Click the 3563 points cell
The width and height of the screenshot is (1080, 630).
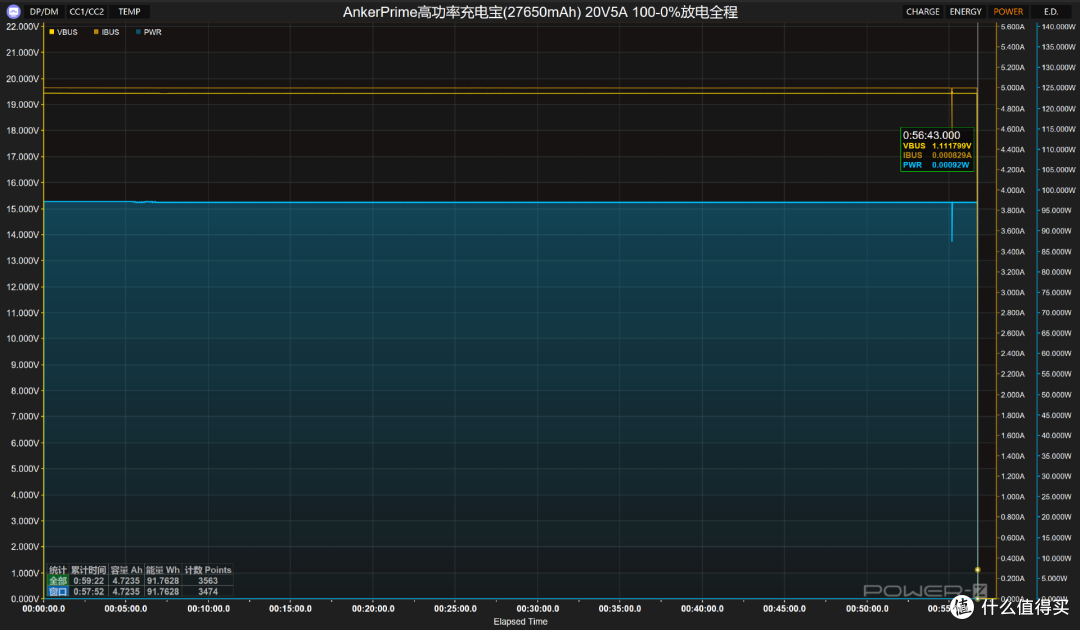point(208,580)
